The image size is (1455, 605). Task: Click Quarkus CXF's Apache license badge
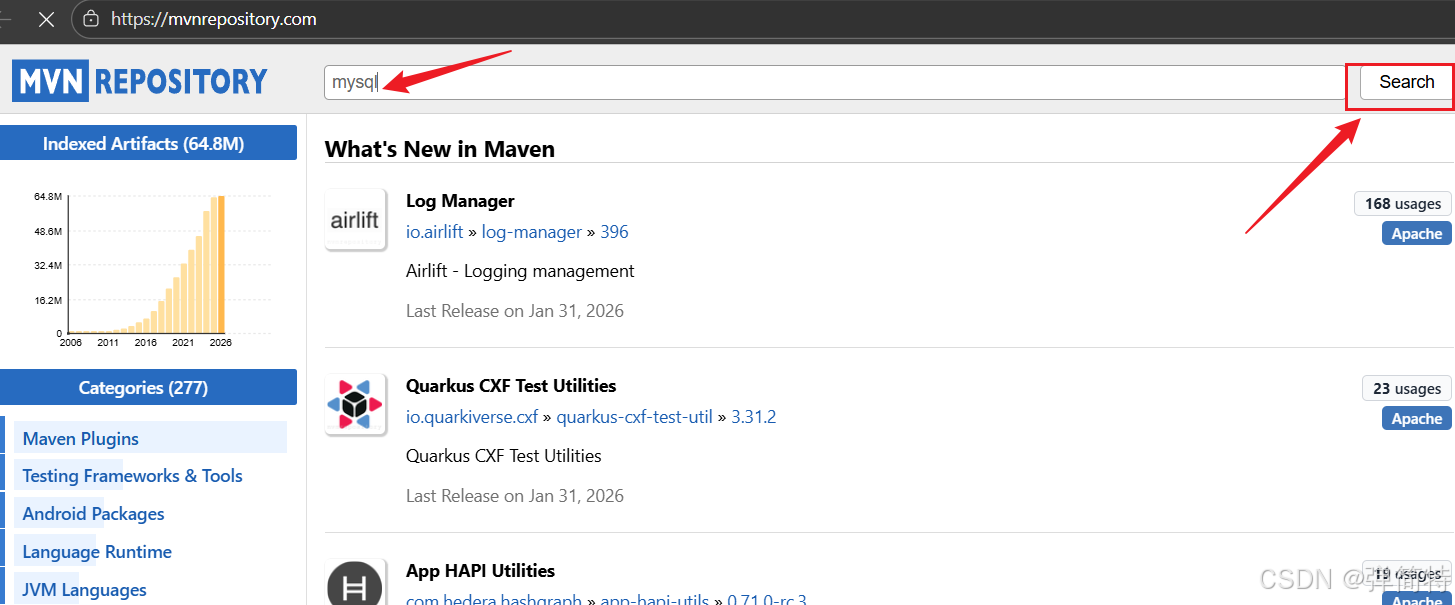(1416, 419)
